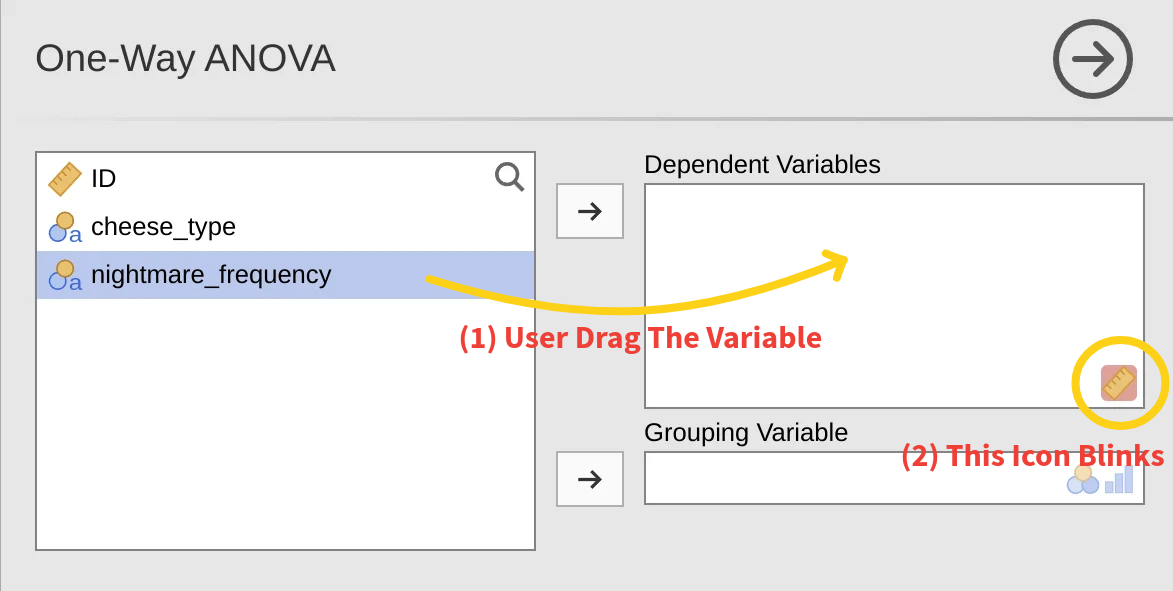Click the nominal icon beside cheese_type

click(65, 227)
